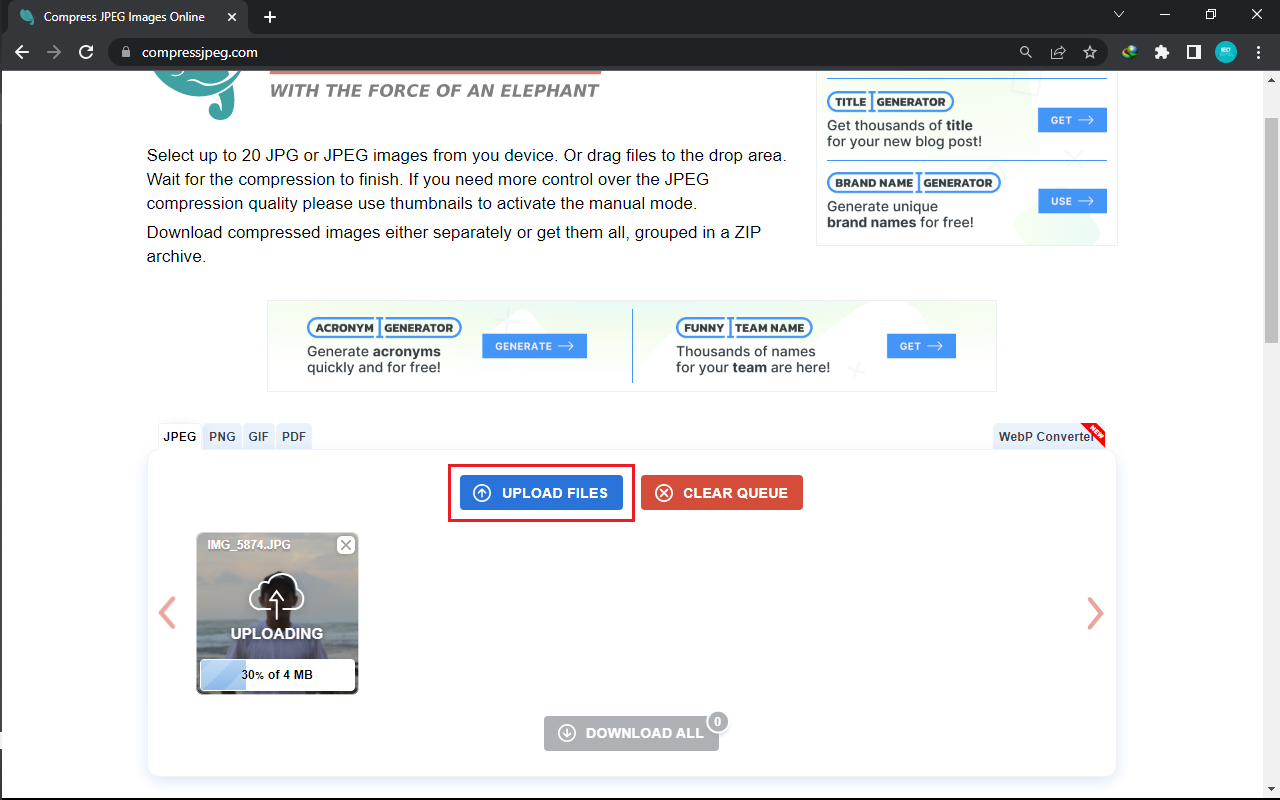Open the tab search chevron
The image size is (1280, 800).
(1118, 14)
